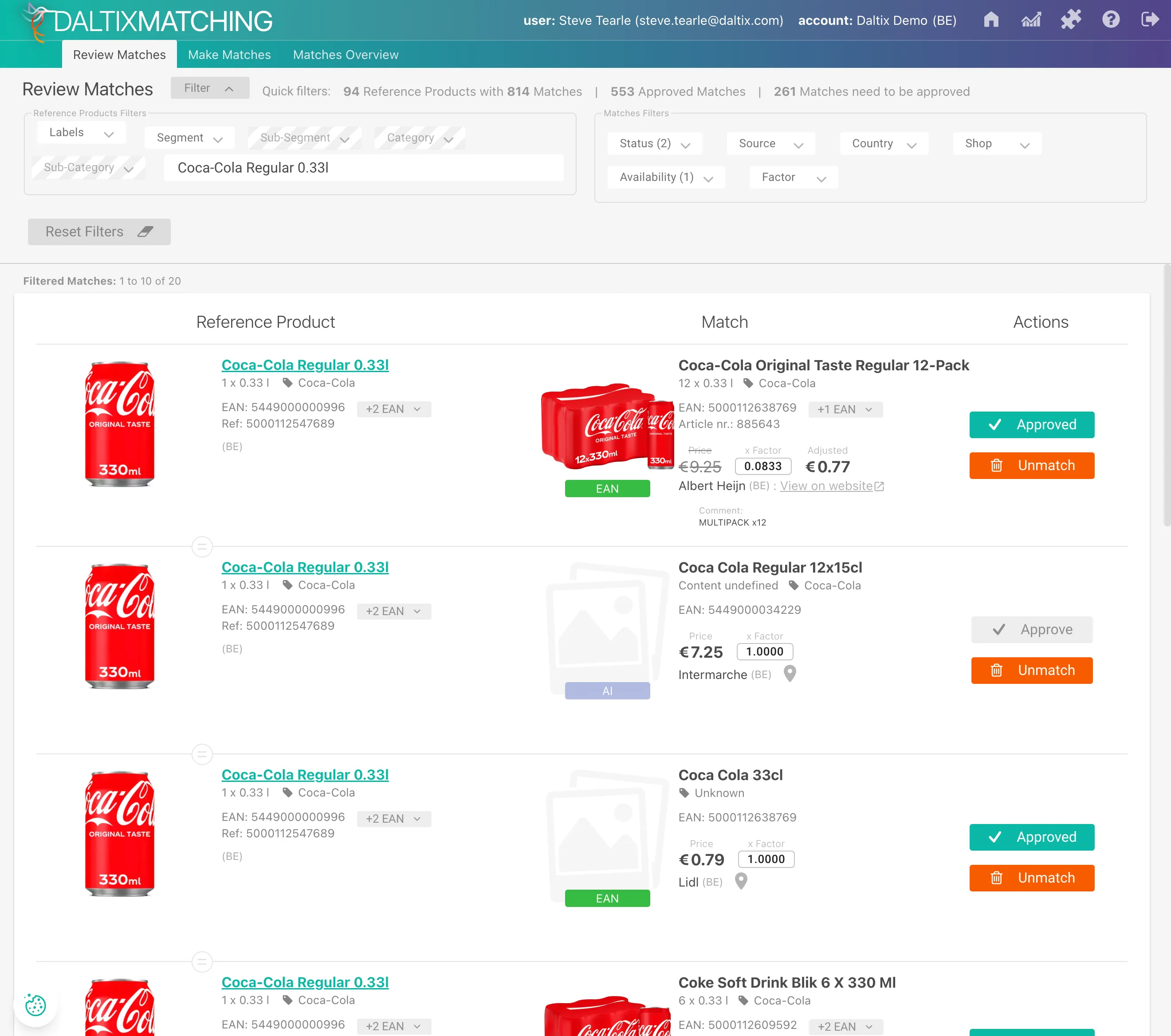Open the analytics chart icon
The height and width of the screenshot is (1036, 1171).
[x=1031, y=20]
